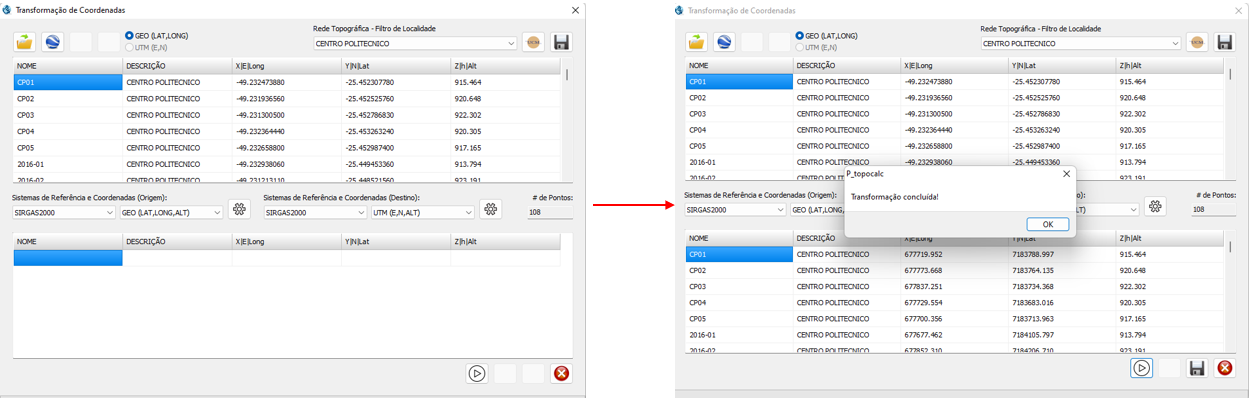
Task: Open file folder icon in right window
Action: (x=697, y=42)
